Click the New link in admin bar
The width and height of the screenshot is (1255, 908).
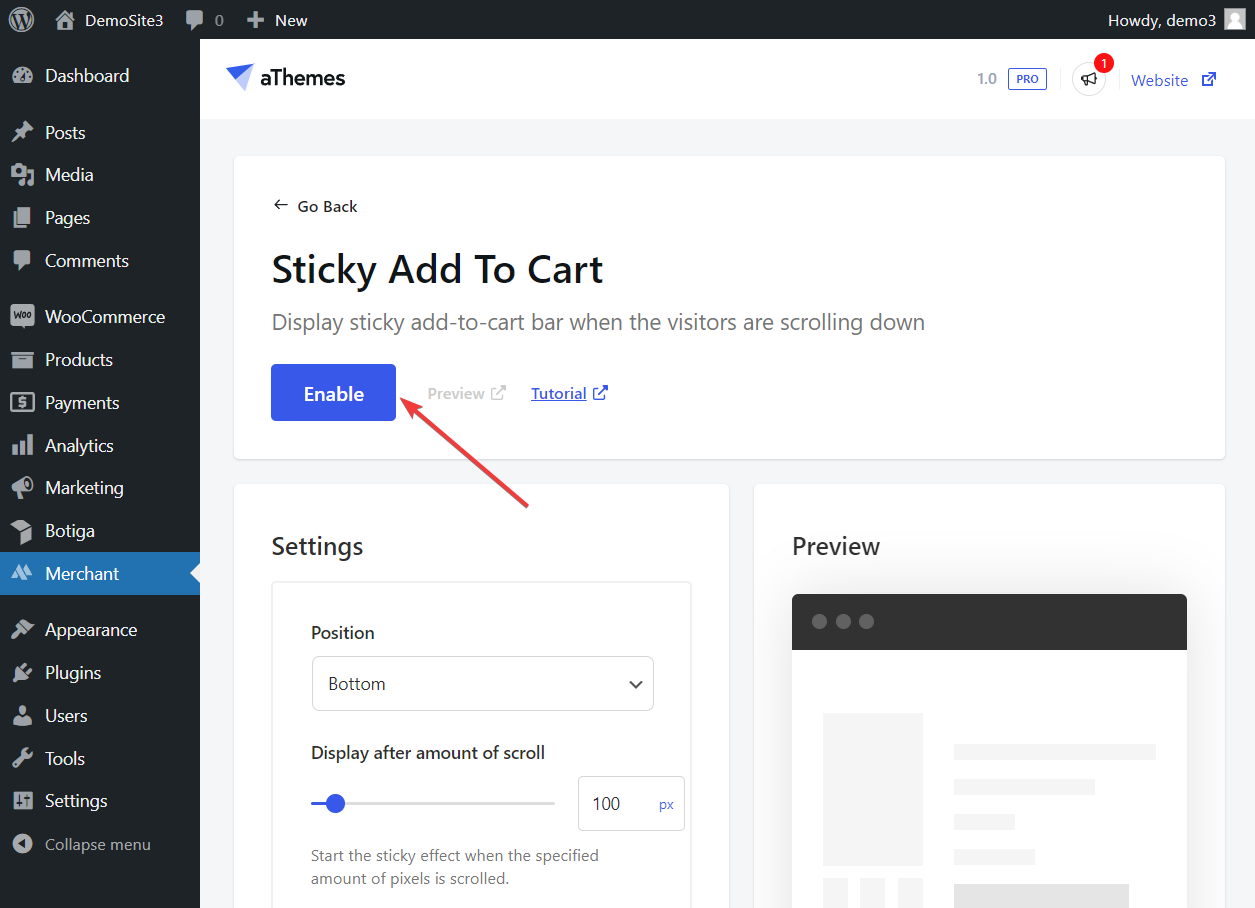point(291,20)
